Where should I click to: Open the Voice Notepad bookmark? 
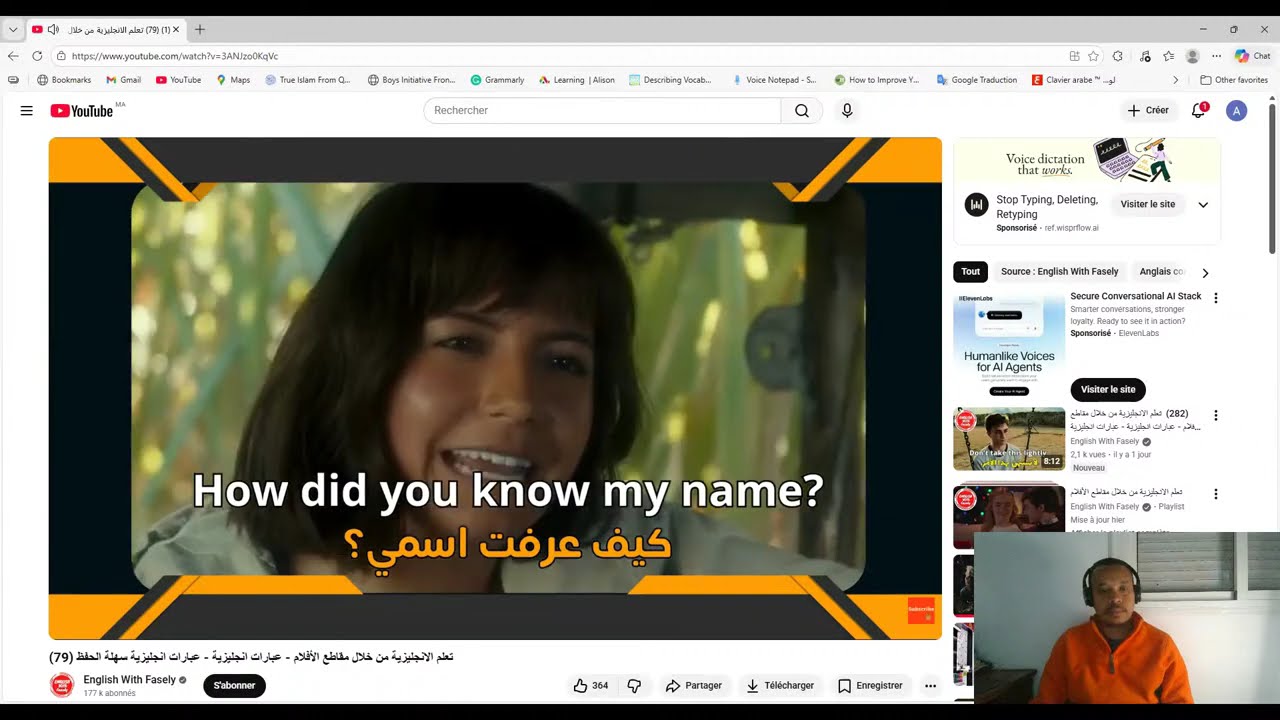click(774, 80)
